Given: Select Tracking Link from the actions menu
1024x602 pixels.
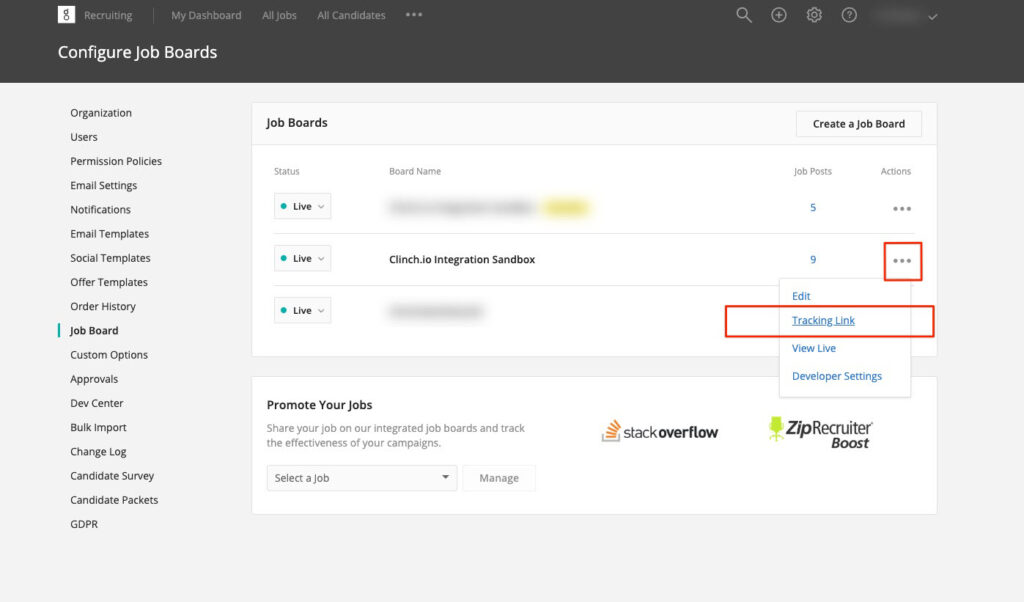Looking at the screenshot, I should point(823,321).
